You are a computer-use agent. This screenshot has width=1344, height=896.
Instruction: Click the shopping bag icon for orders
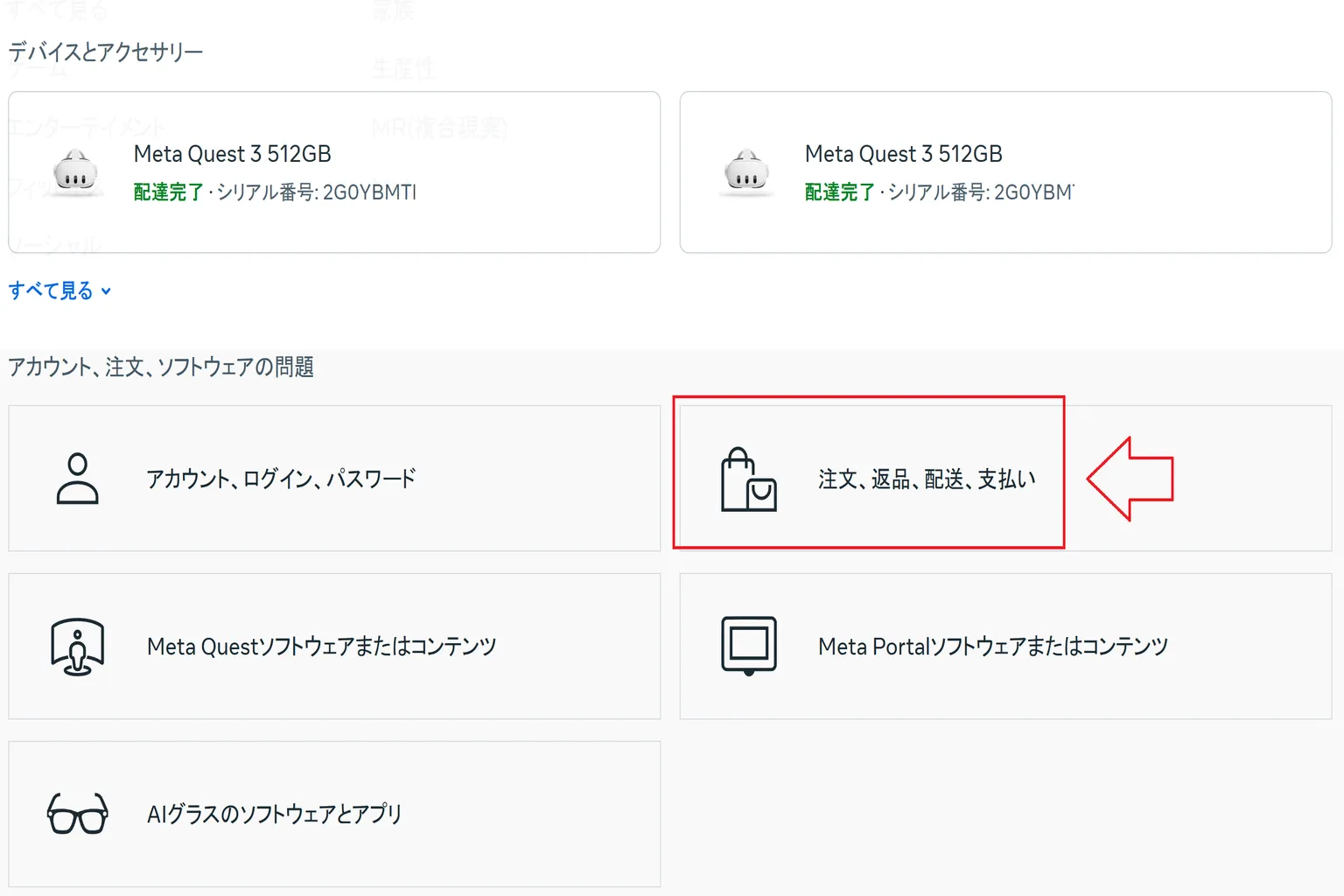(748, 479)
